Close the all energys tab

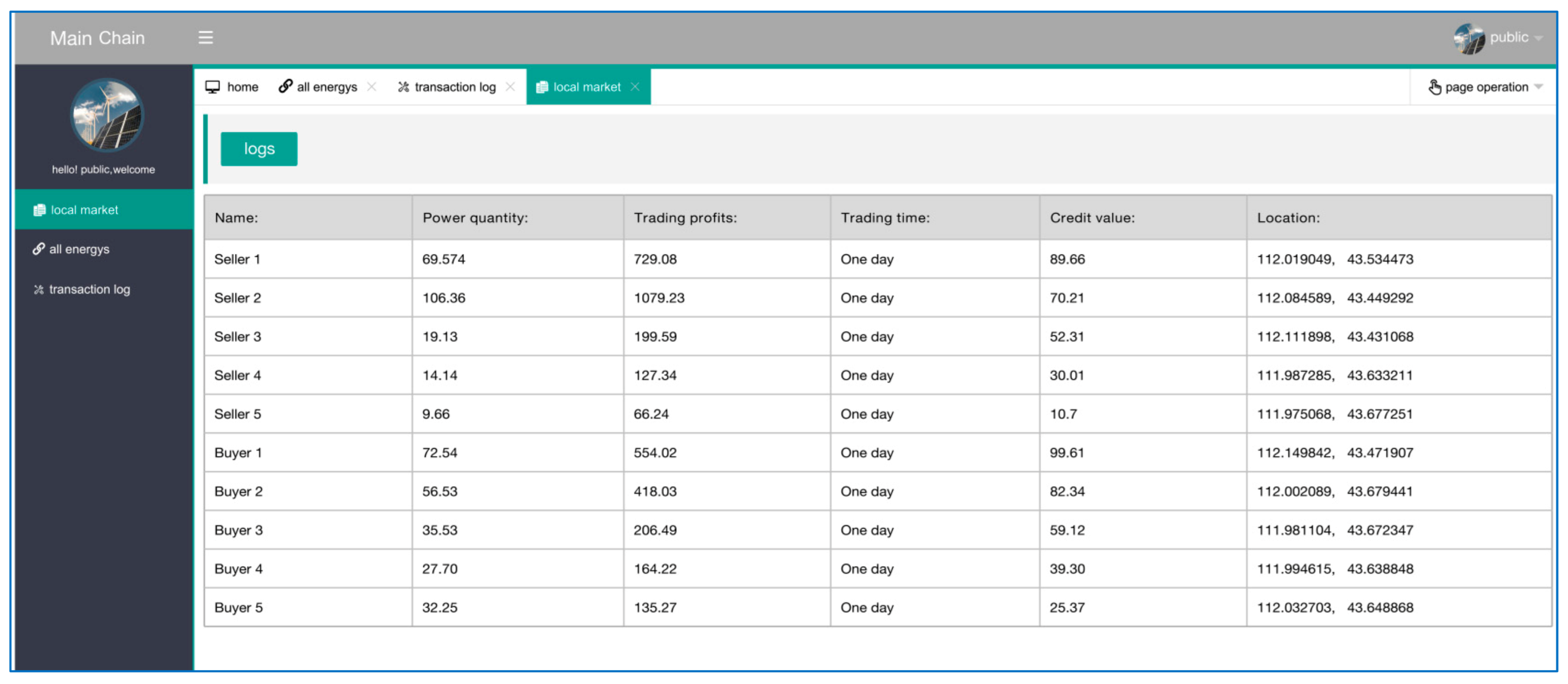click(x=372, y=87)
